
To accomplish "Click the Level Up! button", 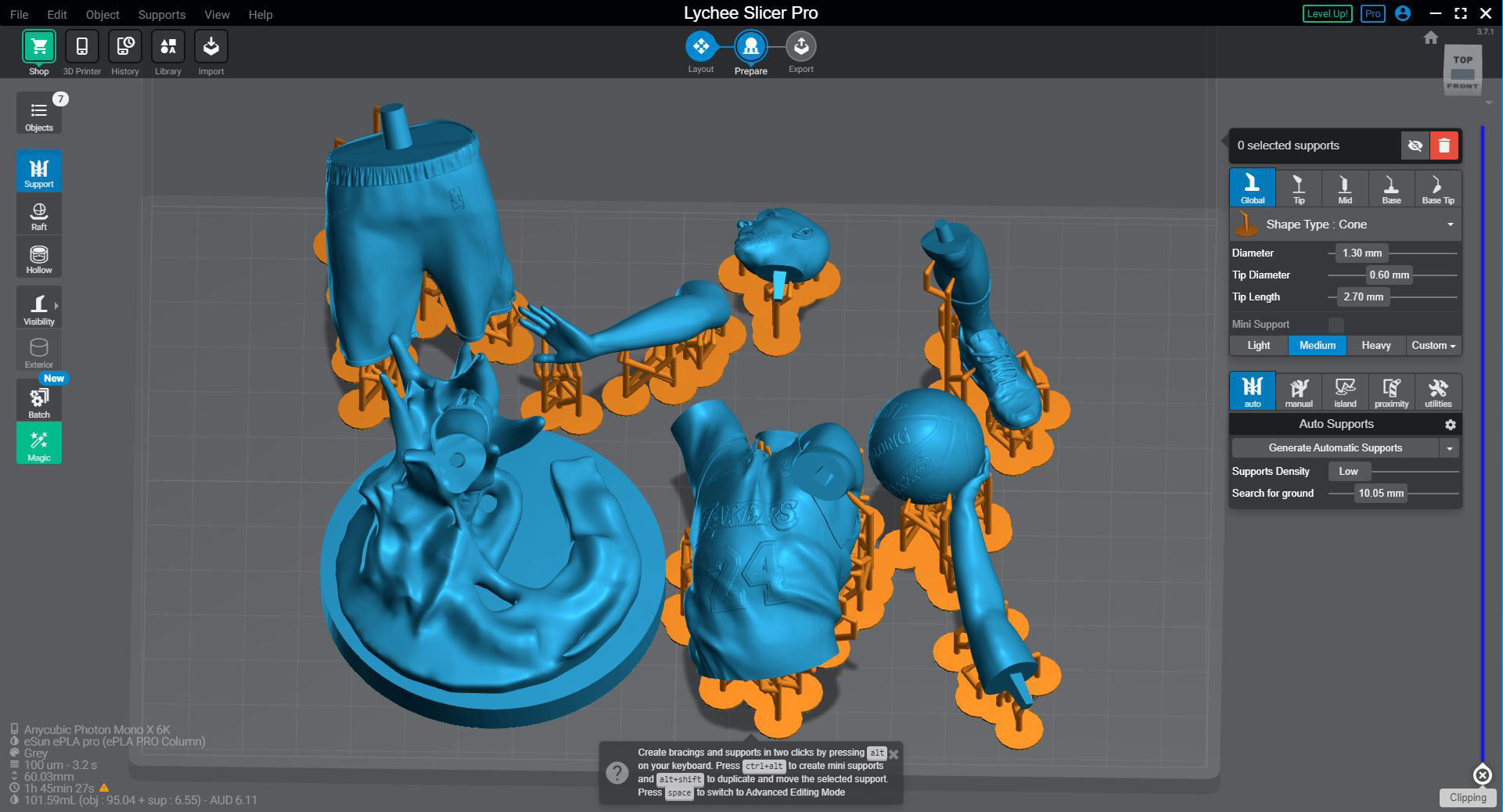I will [1327, 13].
